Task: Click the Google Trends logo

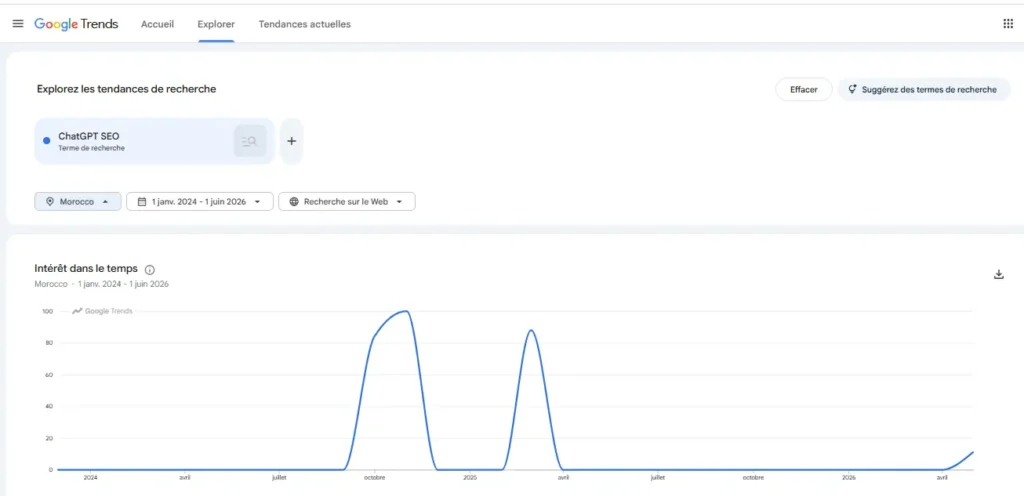Action: (76, 24)
